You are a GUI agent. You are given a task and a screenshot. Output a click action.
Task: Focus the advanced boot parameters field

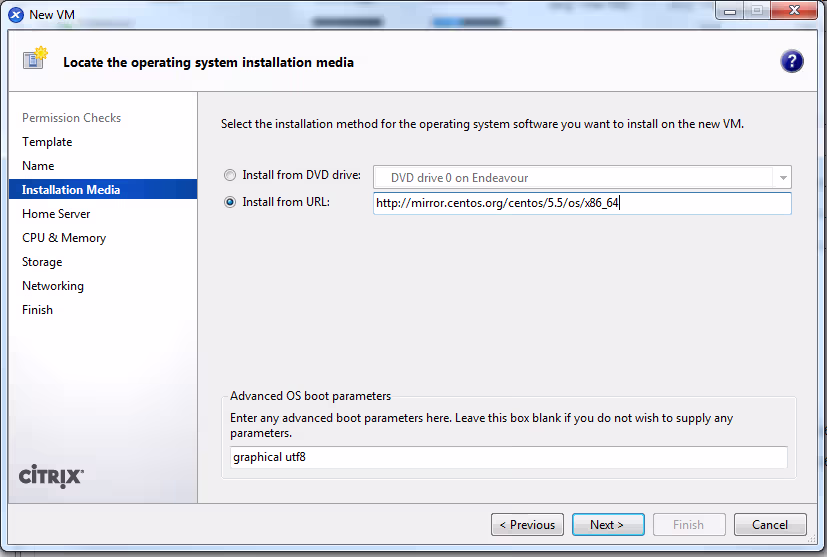pos(508,457)
